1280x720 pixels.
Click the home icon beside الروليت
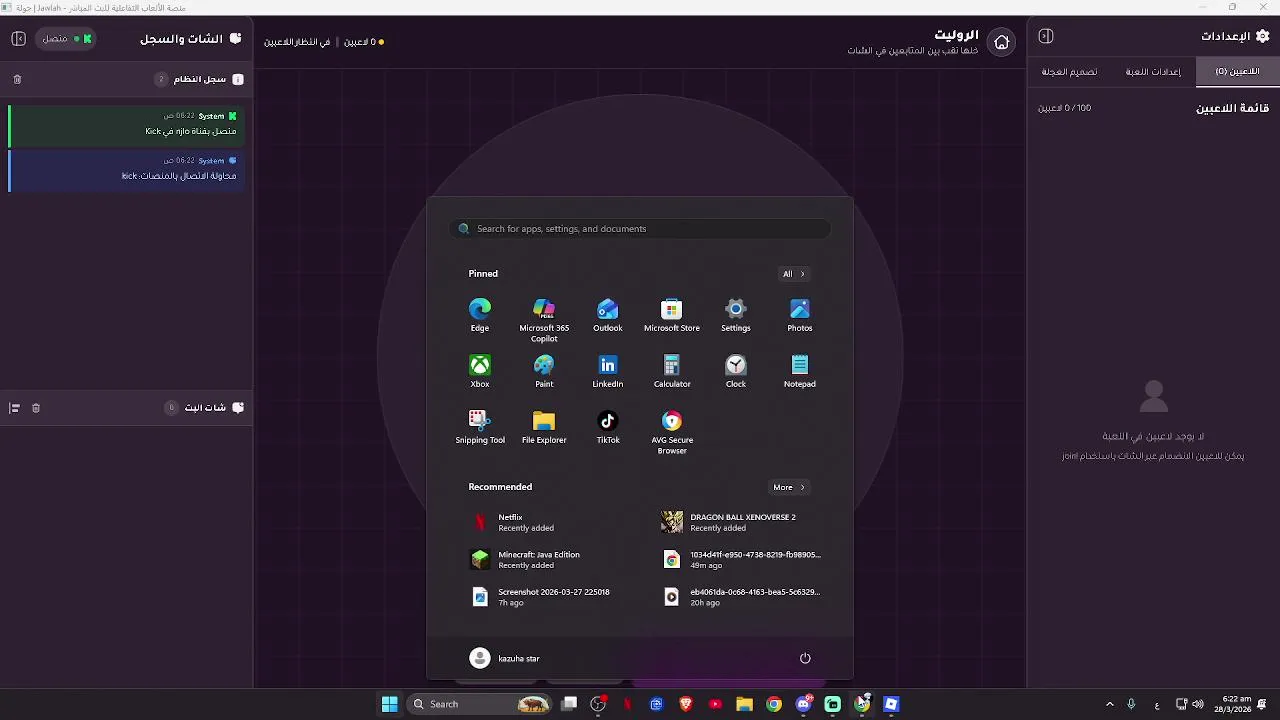coord(1002,42)
